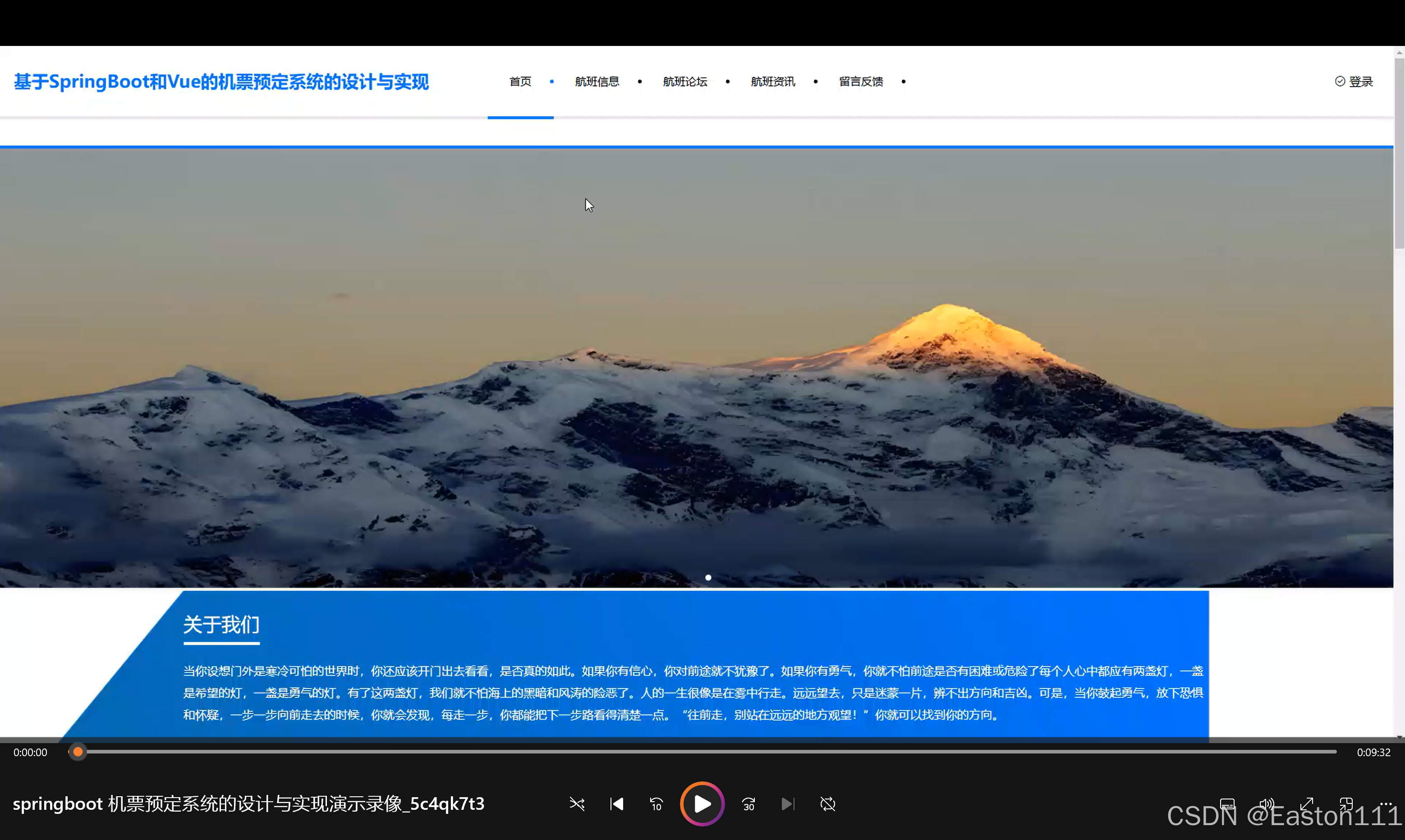Open the 留言反馈 menu item

click(x=861, y=82)
